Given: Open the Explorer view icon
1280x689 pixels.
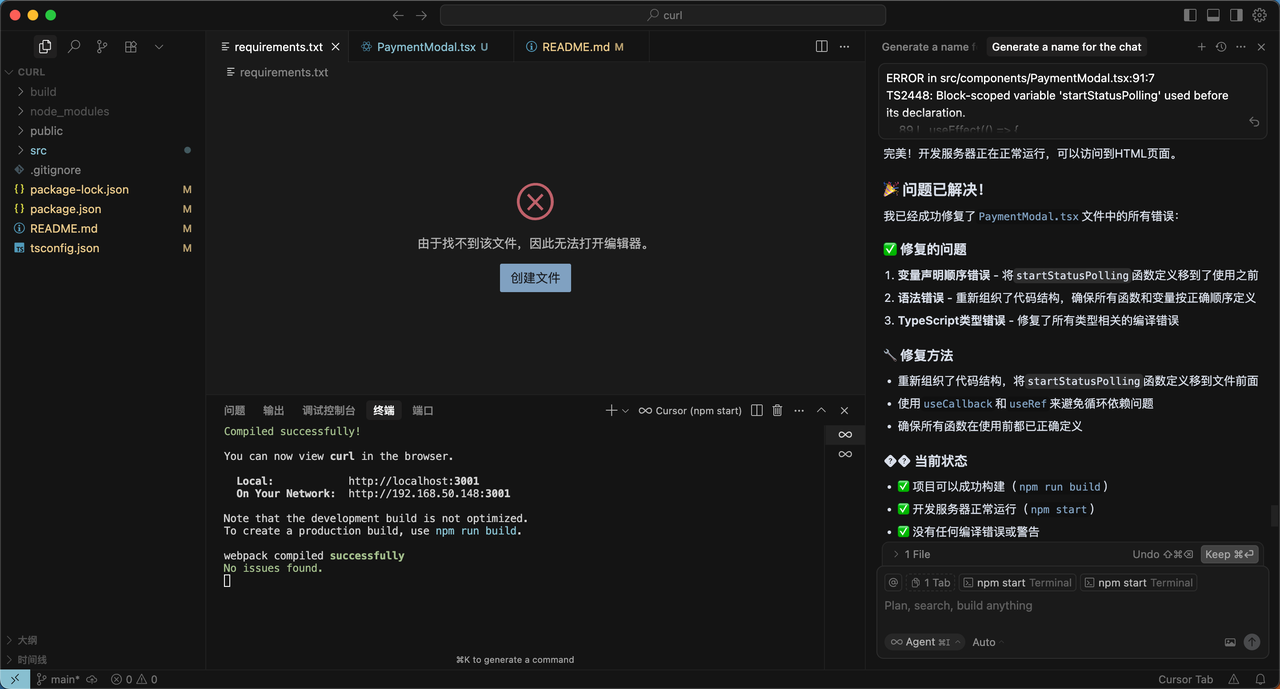Looking at the screenshot, I should point(45,46).
